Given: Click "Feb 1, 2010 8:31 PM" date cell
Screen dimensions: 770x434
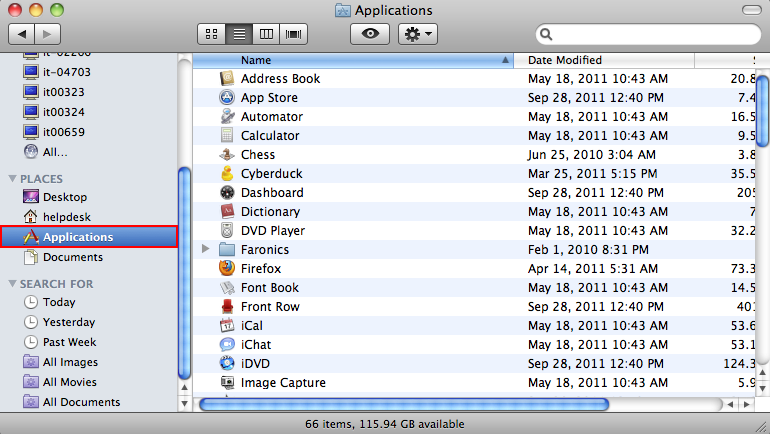Looking at the screenshot, I should [588, 249].
